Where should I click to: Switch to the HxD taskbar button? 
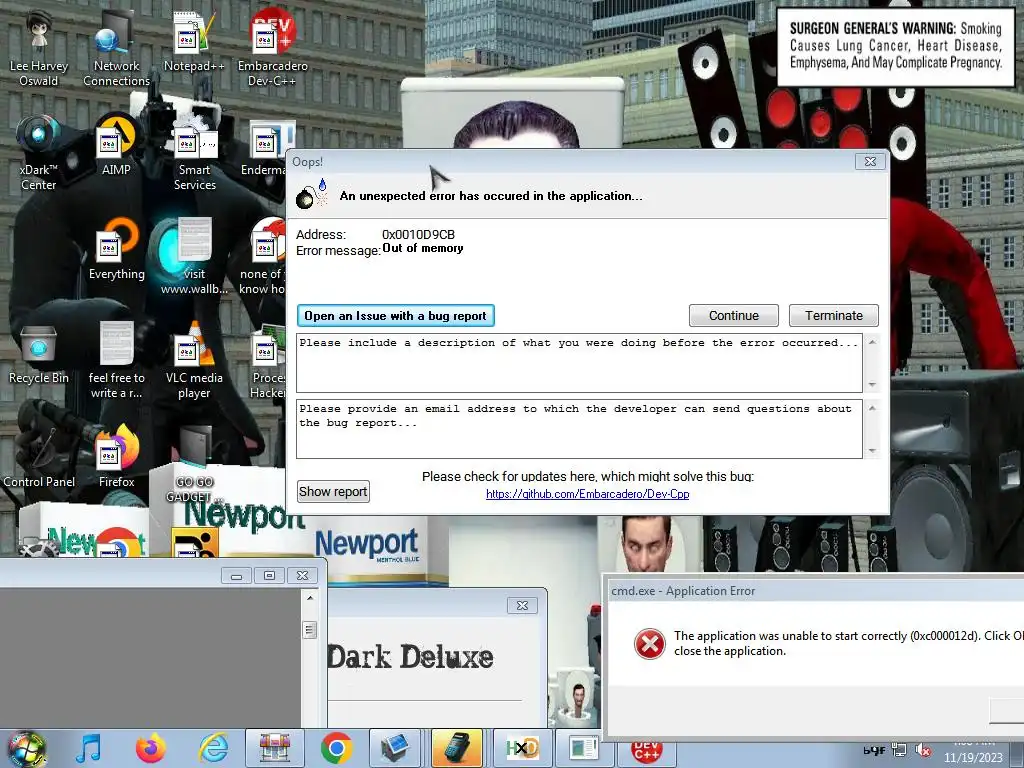[523, 748]
